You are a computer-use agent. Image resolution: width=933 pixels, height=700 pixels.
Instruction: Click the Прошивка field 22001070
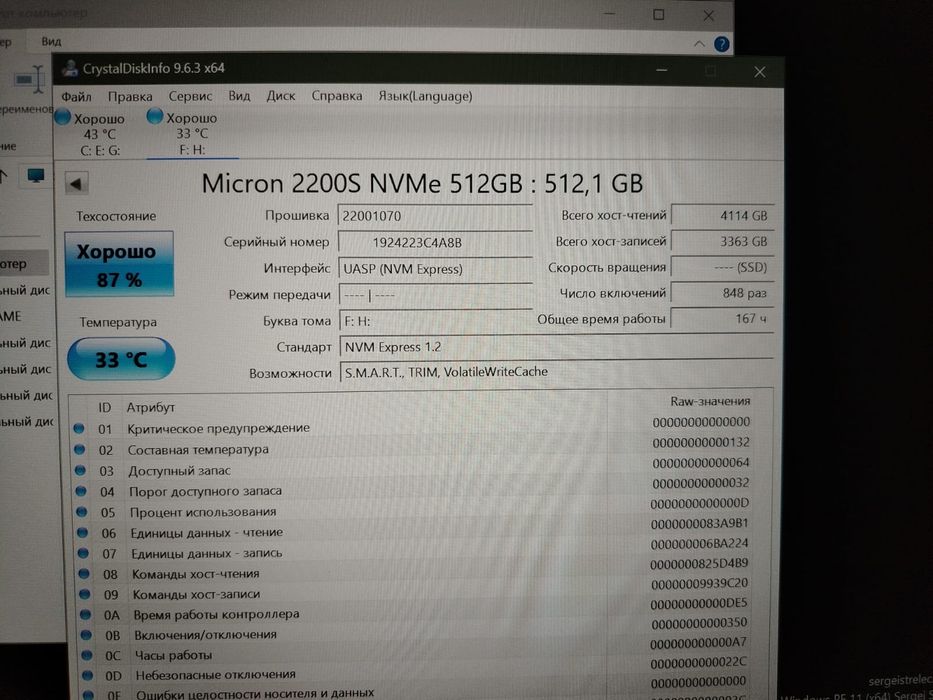(x=435, y=216)
